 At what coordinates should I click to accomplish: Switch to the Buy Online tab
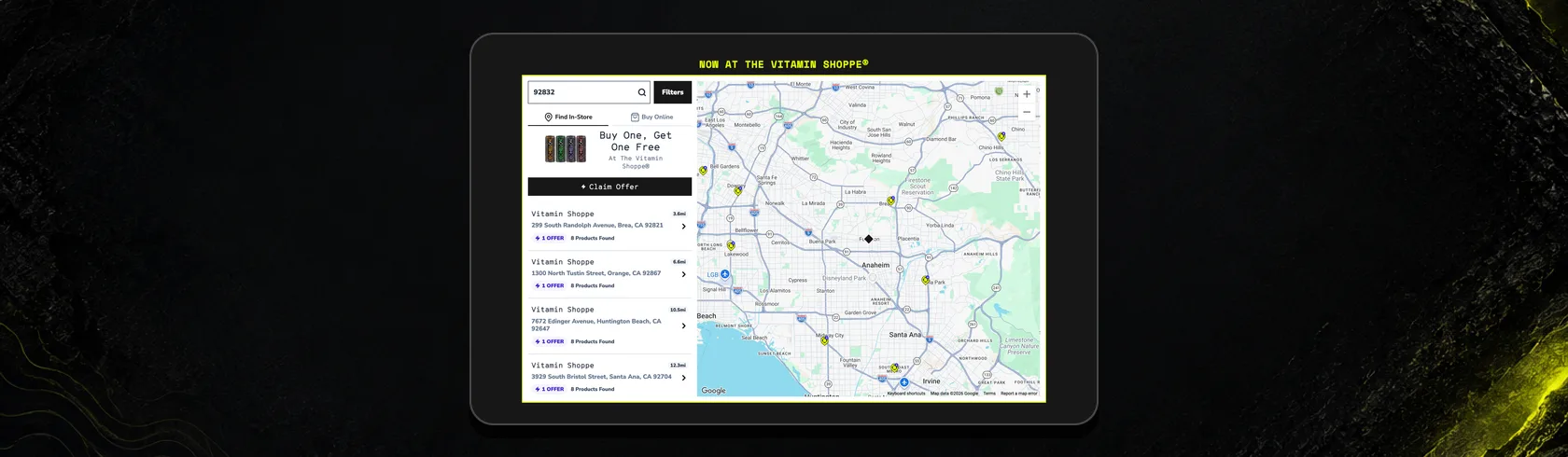coord(651,118)
